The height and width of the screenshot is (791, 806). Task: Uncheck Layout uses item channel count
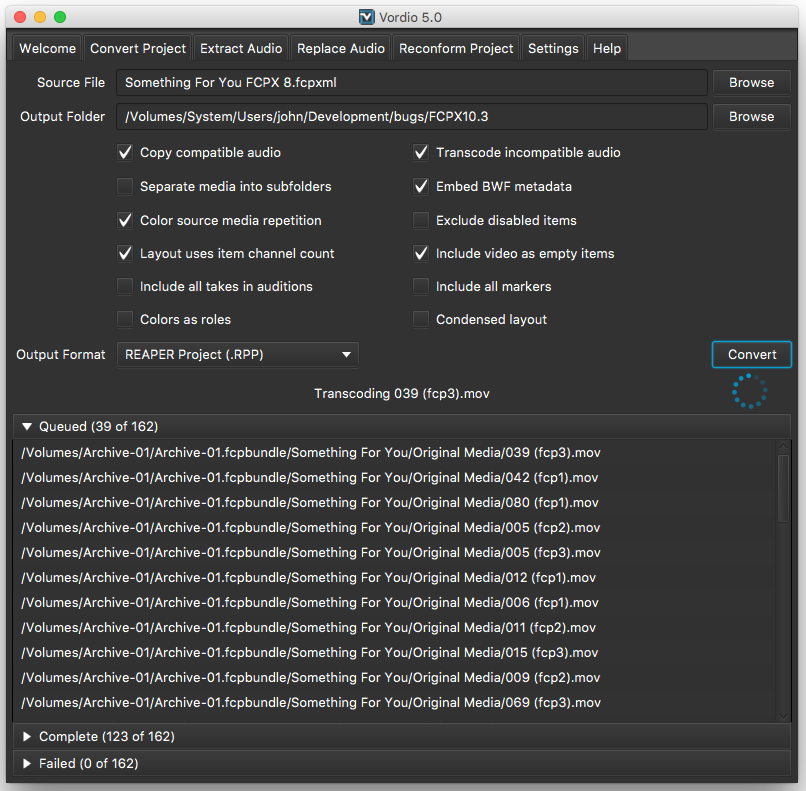(x=125, y=253)
